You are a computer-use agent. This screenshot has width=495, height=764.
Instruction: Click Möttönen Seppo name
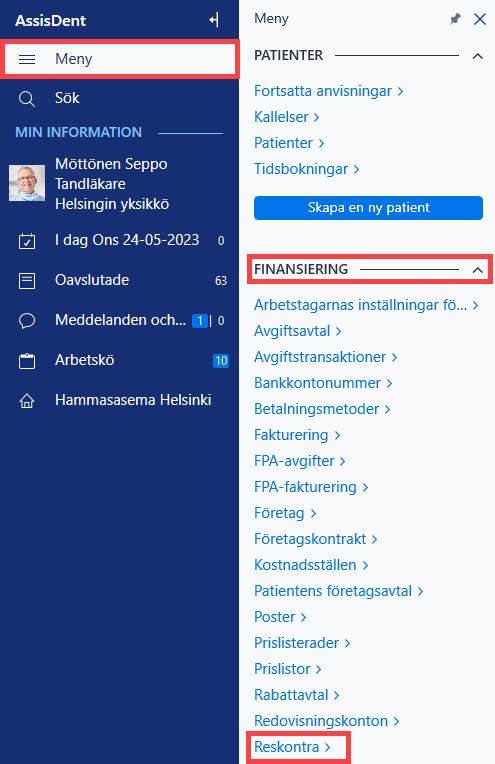tap(111, 164)
